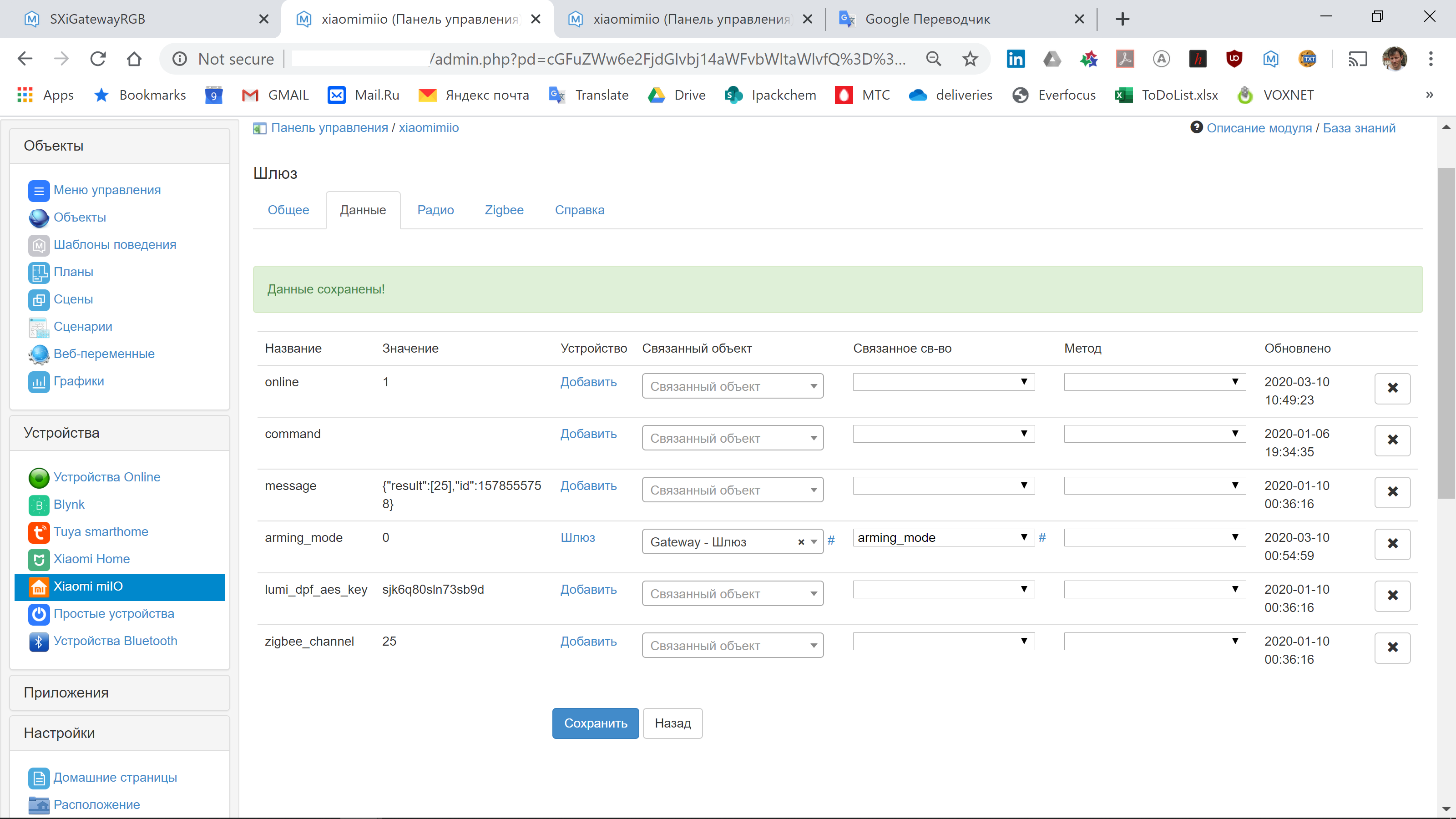Open a new browser tab
1456x819 pixels.
(x=1122, y=19)
